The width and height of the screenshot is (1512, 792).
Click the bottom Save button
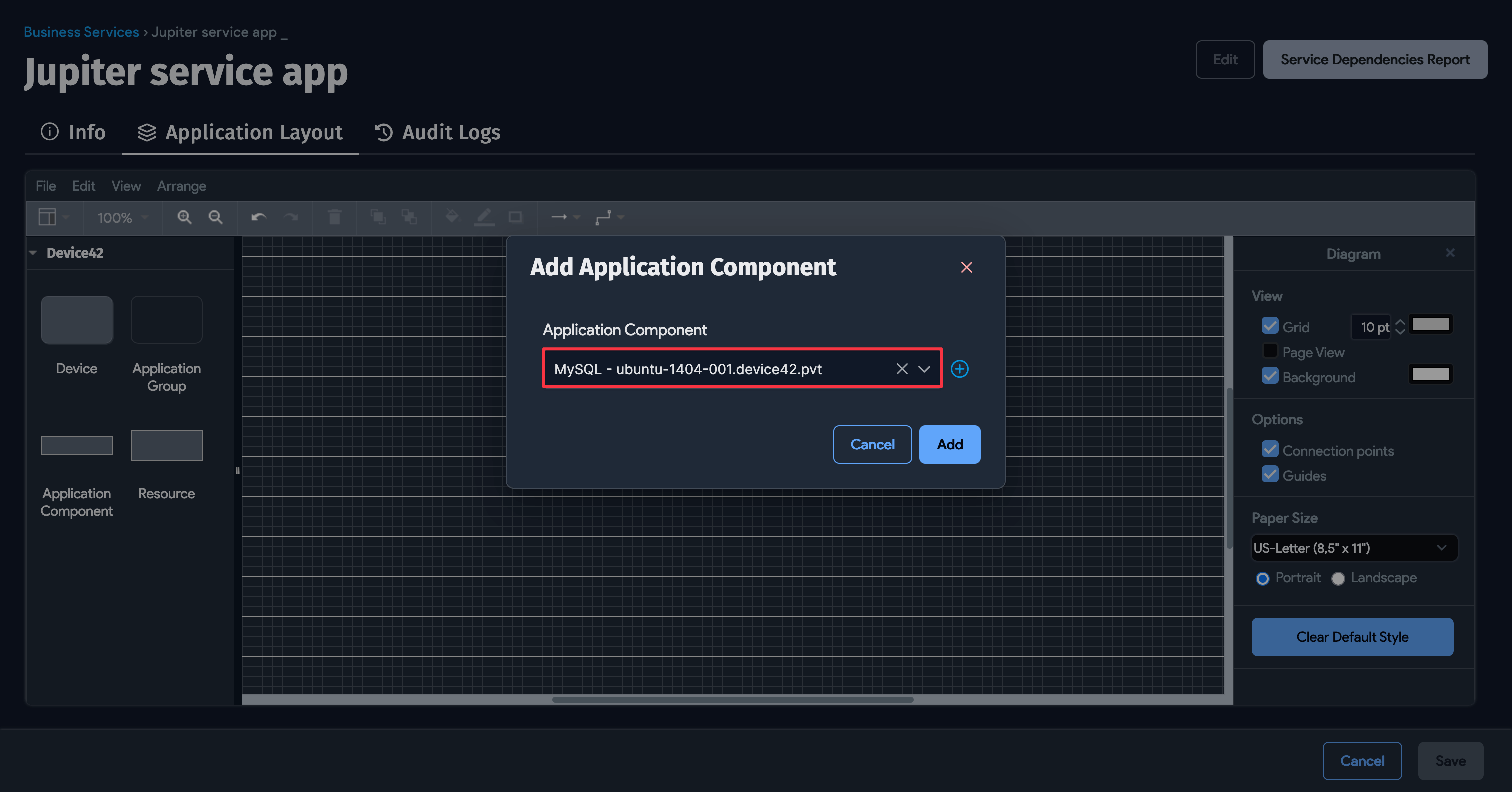(x=1451, y=761)
